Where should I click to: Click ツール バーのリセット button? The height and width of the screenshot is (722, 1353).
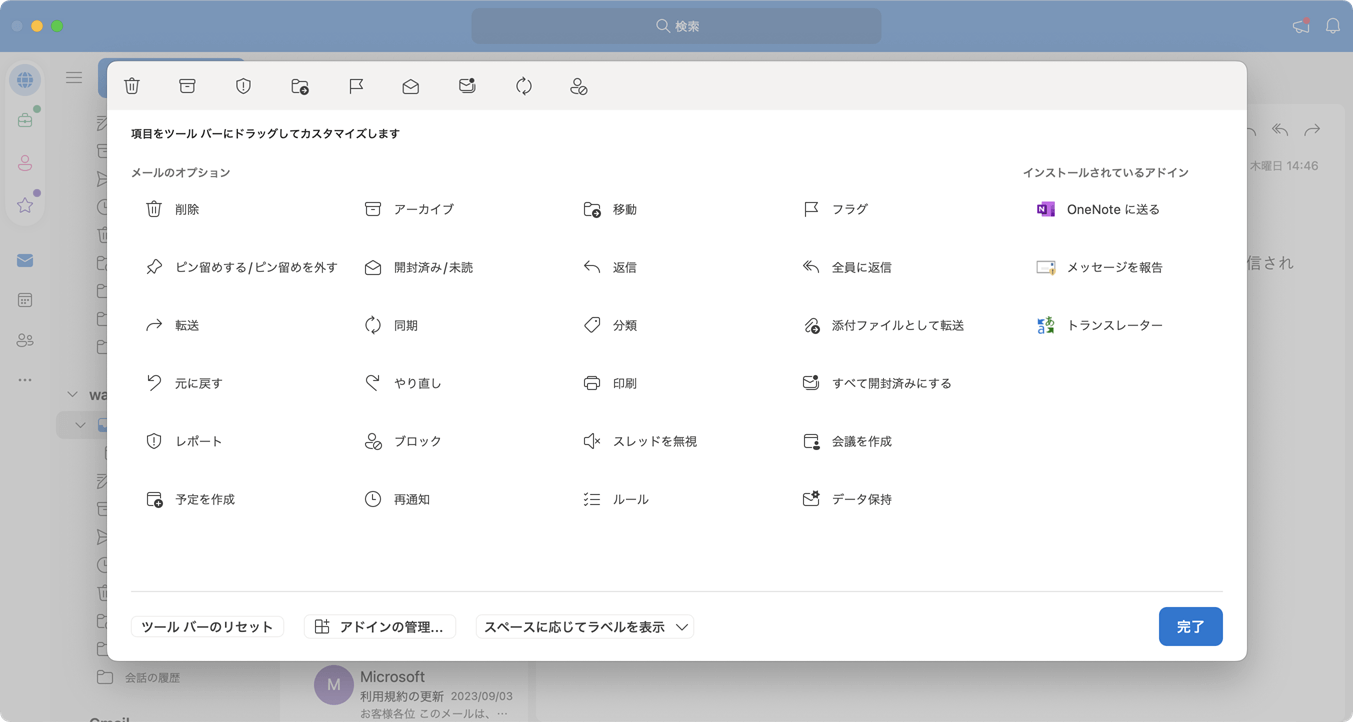(207, 627)
